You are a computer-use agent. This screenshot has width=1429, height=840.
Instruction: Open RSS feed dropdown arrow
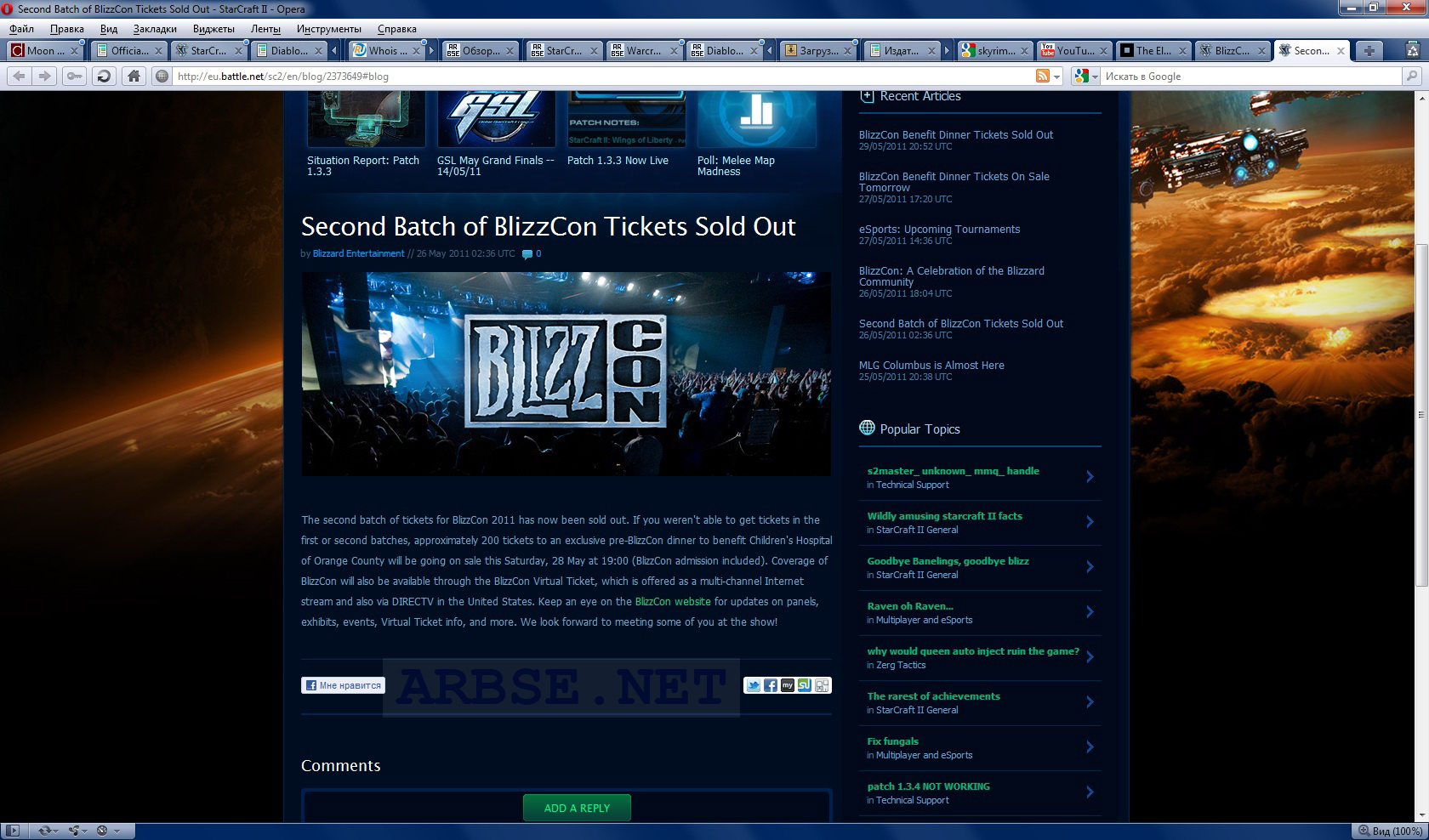[x=1057, y=77]
